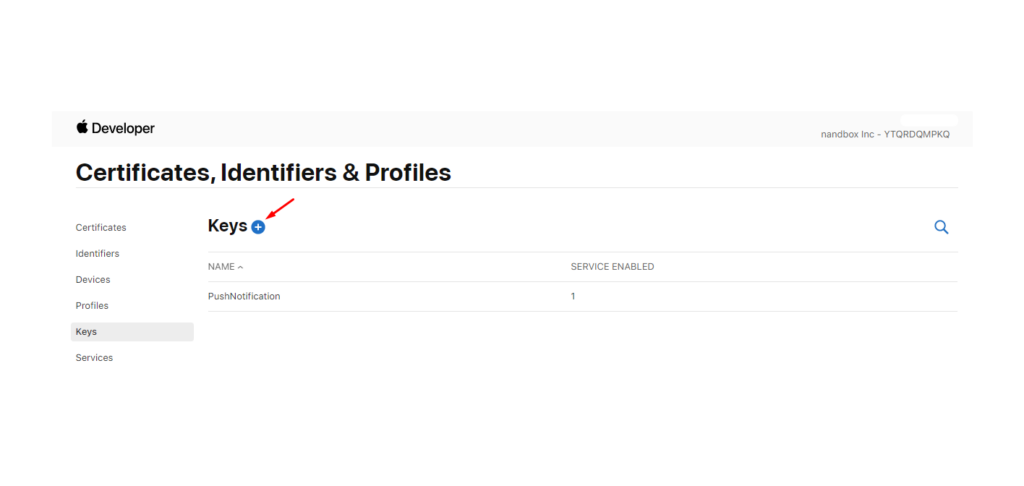Open the Profiles sidebar item
This screenshot has height=486, width=1024.
[92, 306]
